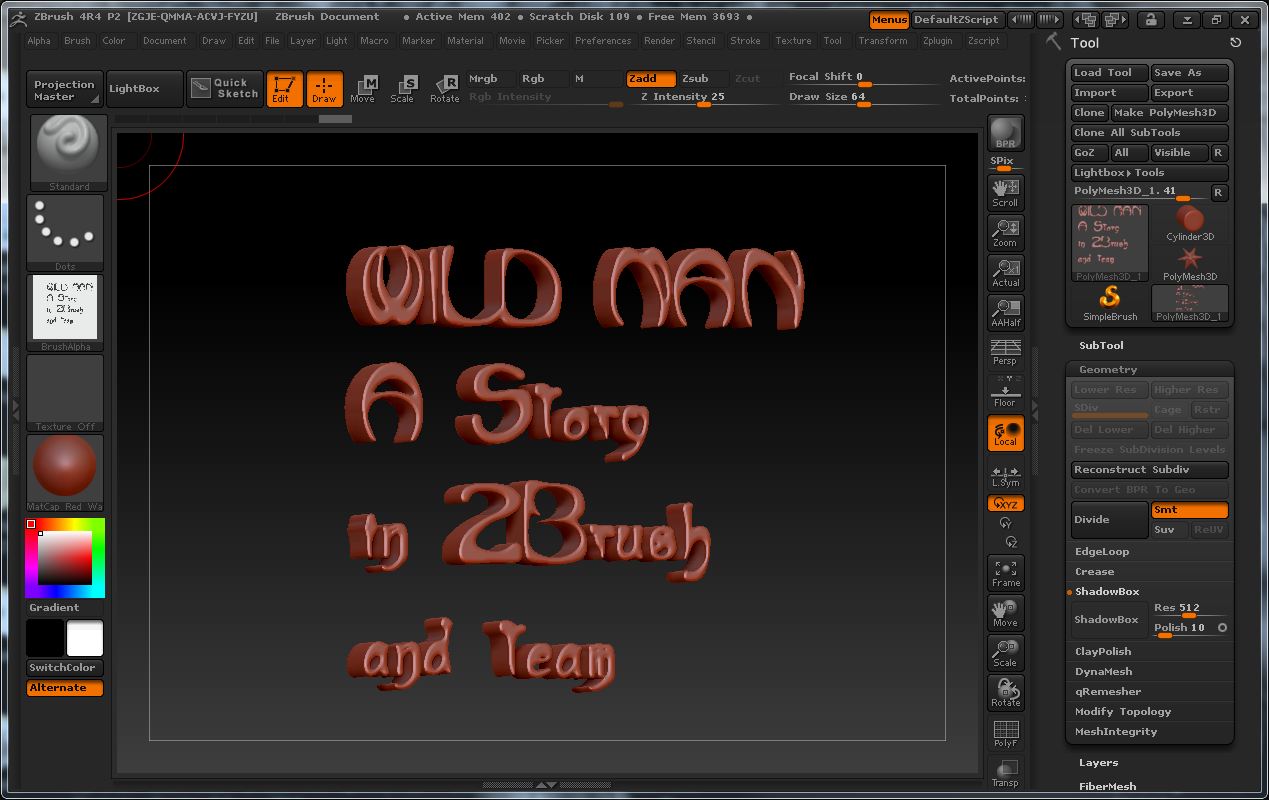Expand the Crease section
1269x800 pixels.
coord(1094,572)
